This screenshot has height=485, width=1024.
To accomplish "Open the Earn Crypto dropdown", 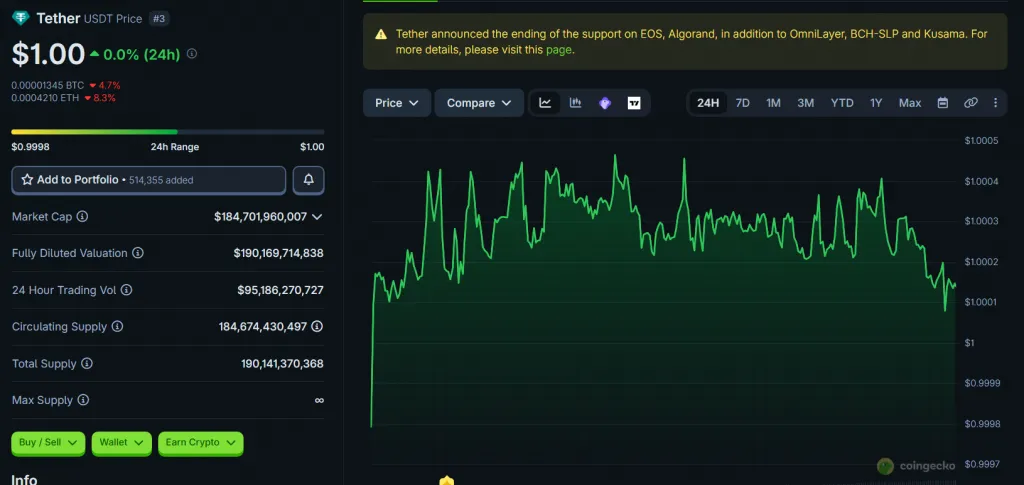I will pos(200,443).
